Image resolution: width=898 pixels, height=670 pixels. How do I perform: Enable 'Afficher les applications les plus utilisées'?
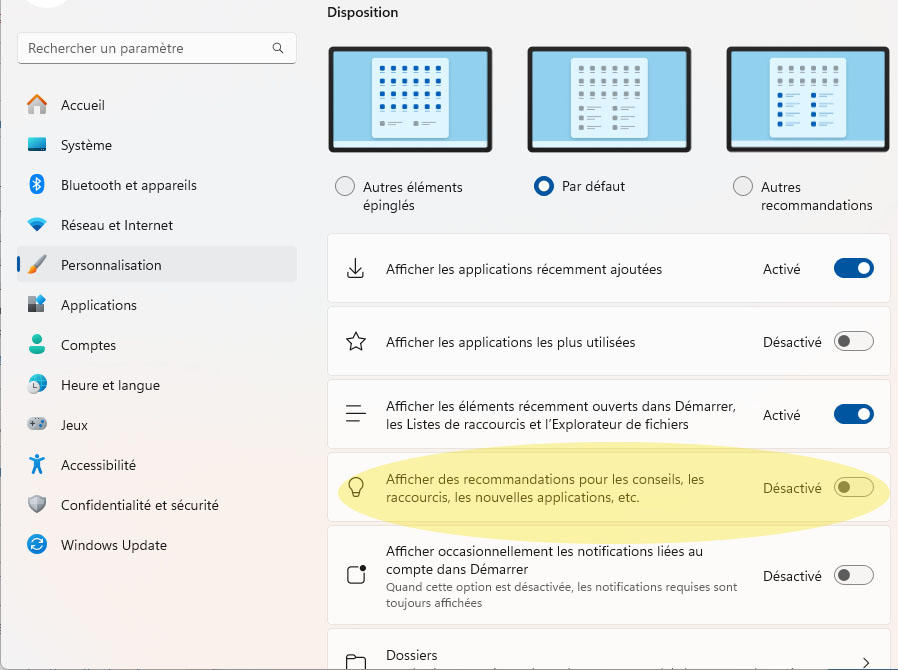853,340
